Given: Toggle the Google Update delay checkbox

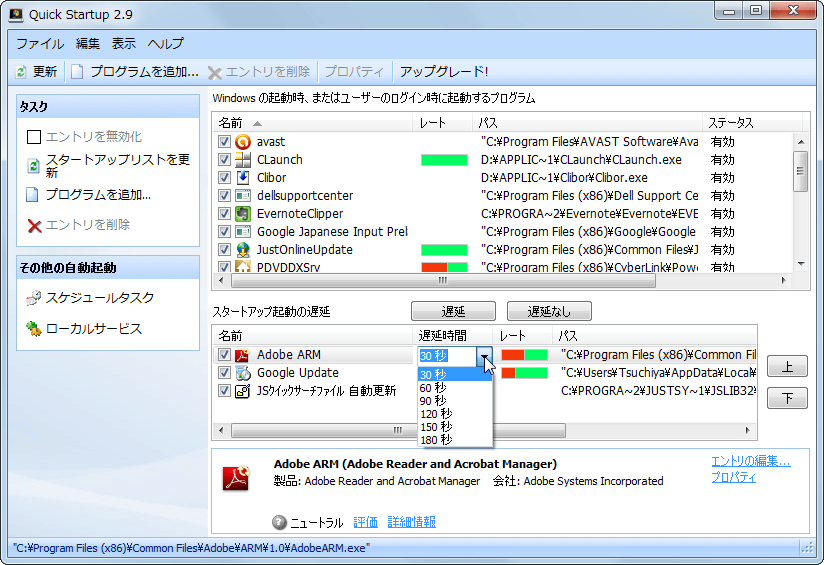Looking at the screenshot, I should coord(224,373).
